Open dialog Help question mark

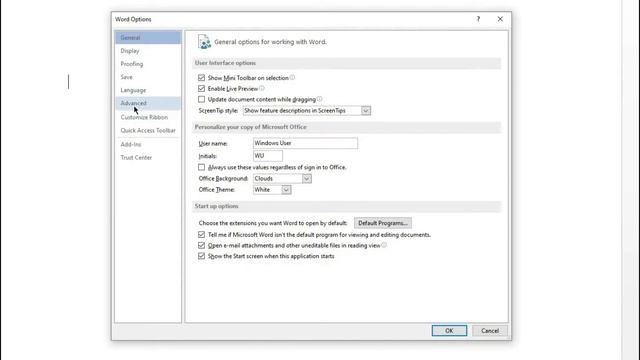point(478,19)
